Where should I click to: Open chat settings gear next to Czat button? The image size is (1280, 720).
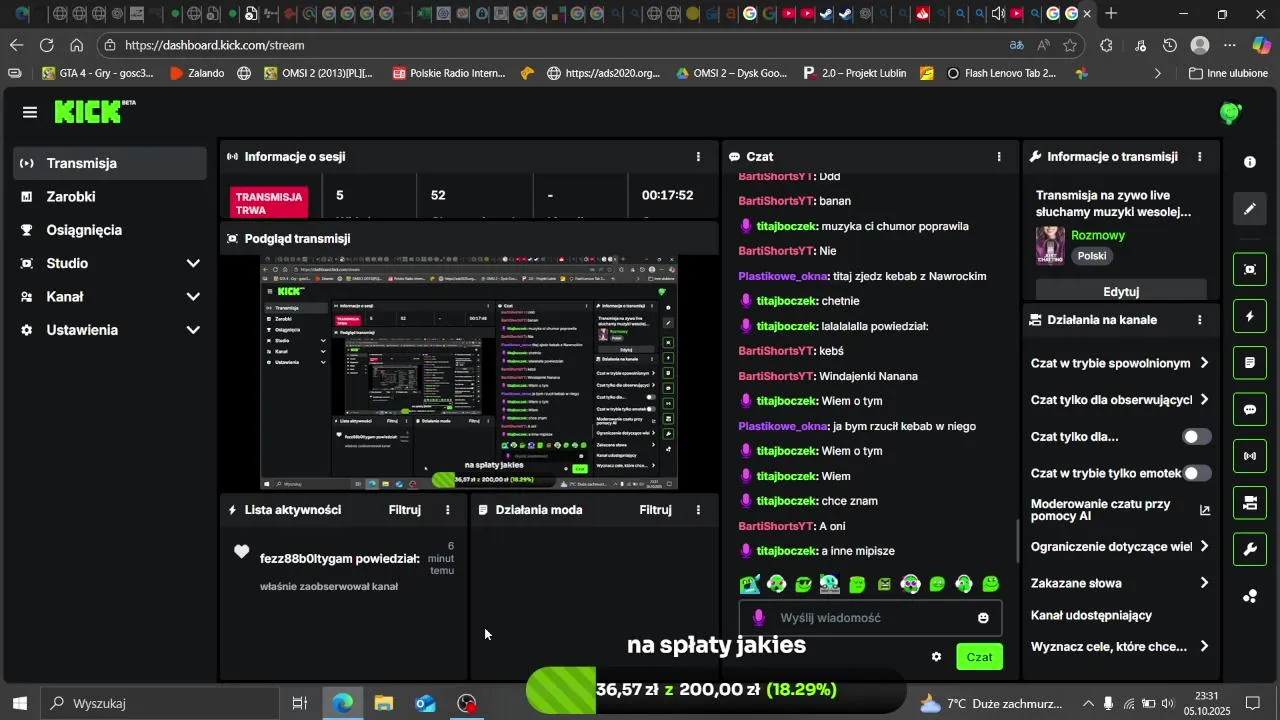point(936,657)
